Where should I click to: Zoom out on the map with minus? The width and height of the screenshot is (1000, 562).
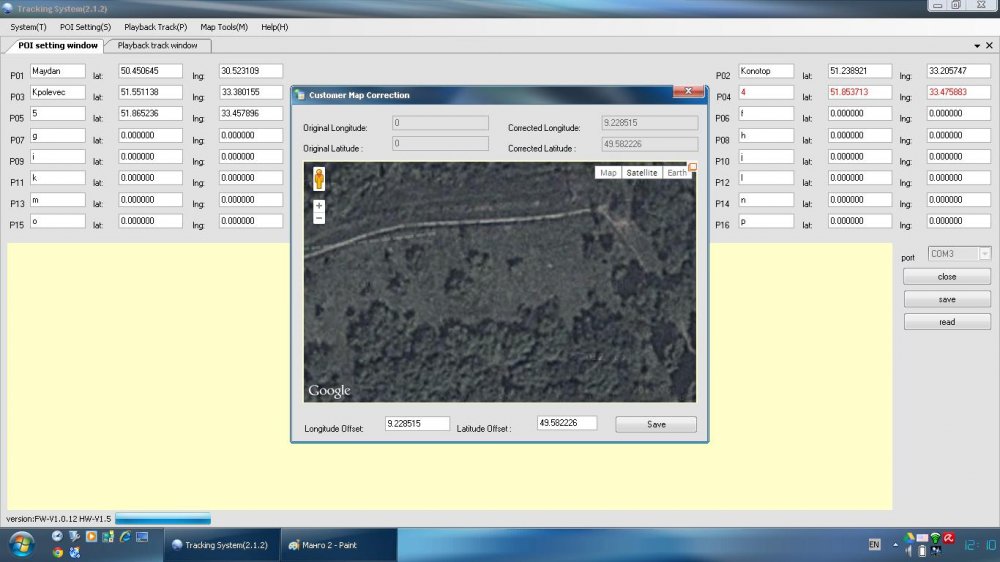(x=319, y=218)
